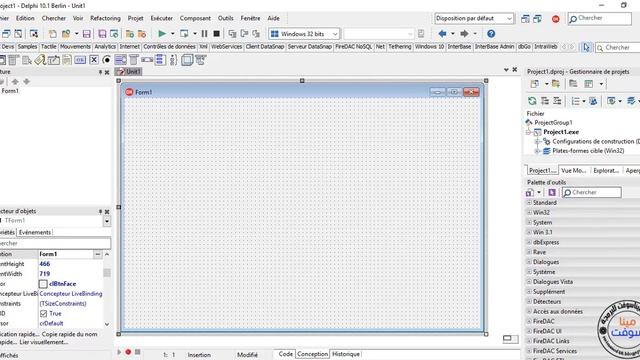Expand the Standard palette category
This screenshot has width=640, height=360.
529,202
